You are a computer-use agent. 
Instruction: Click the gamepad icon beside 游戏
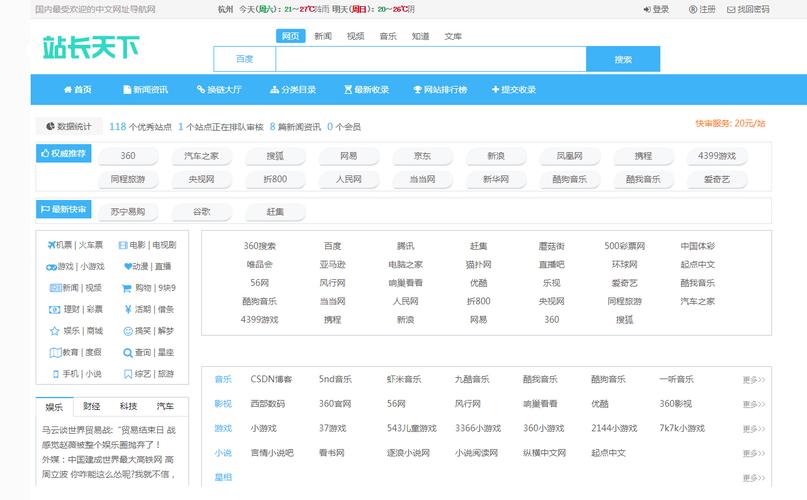(x=51, y=267)
